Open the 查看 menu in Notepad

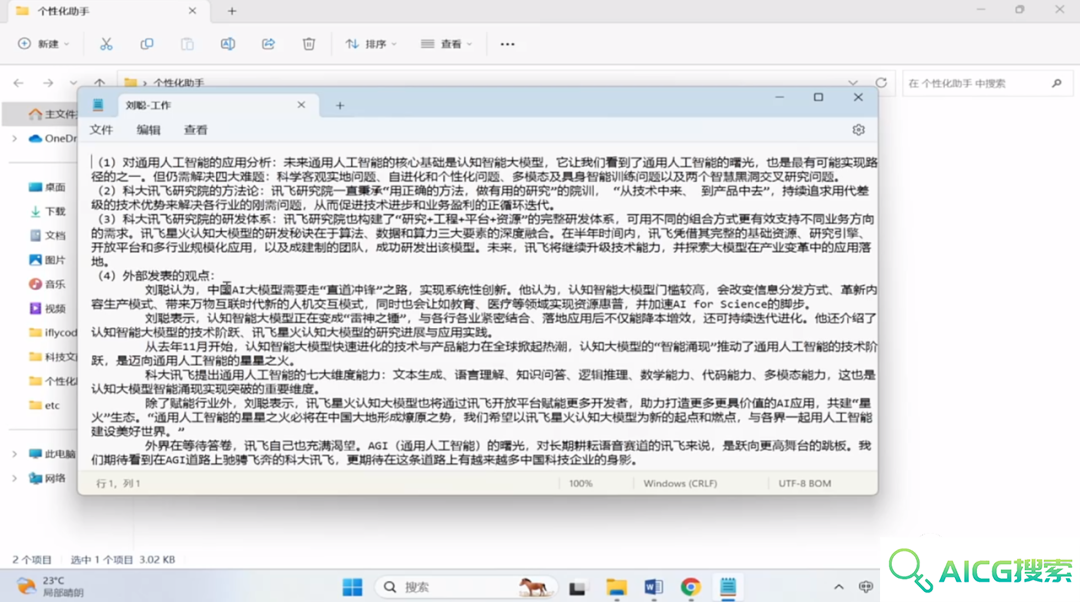click(x=196, y=130)
